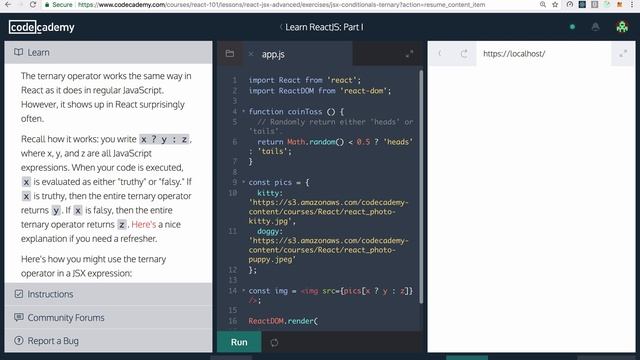Click the Chrome back arrow

(8, 4)
